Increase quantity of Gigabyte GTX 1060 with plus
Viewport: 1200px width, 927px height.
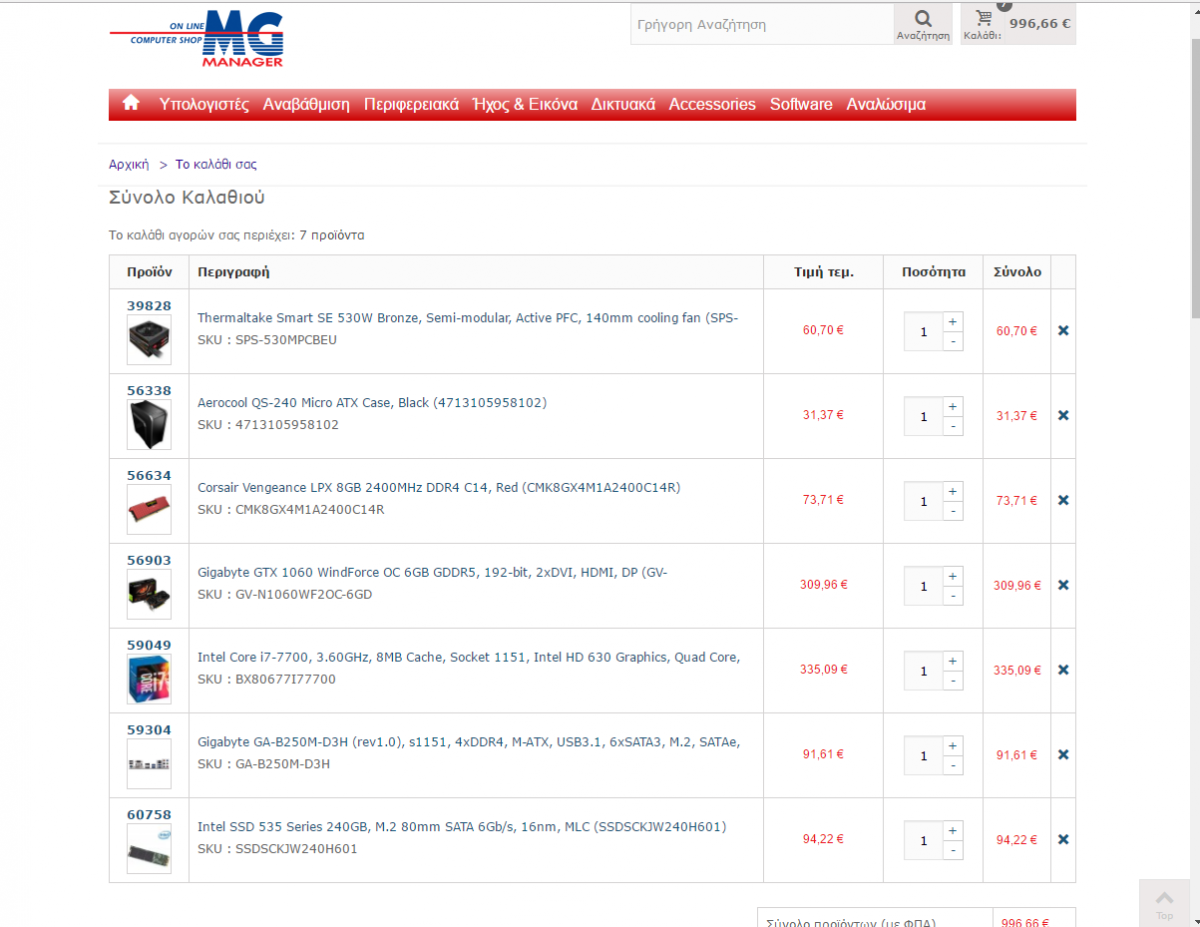click(953, 577)
